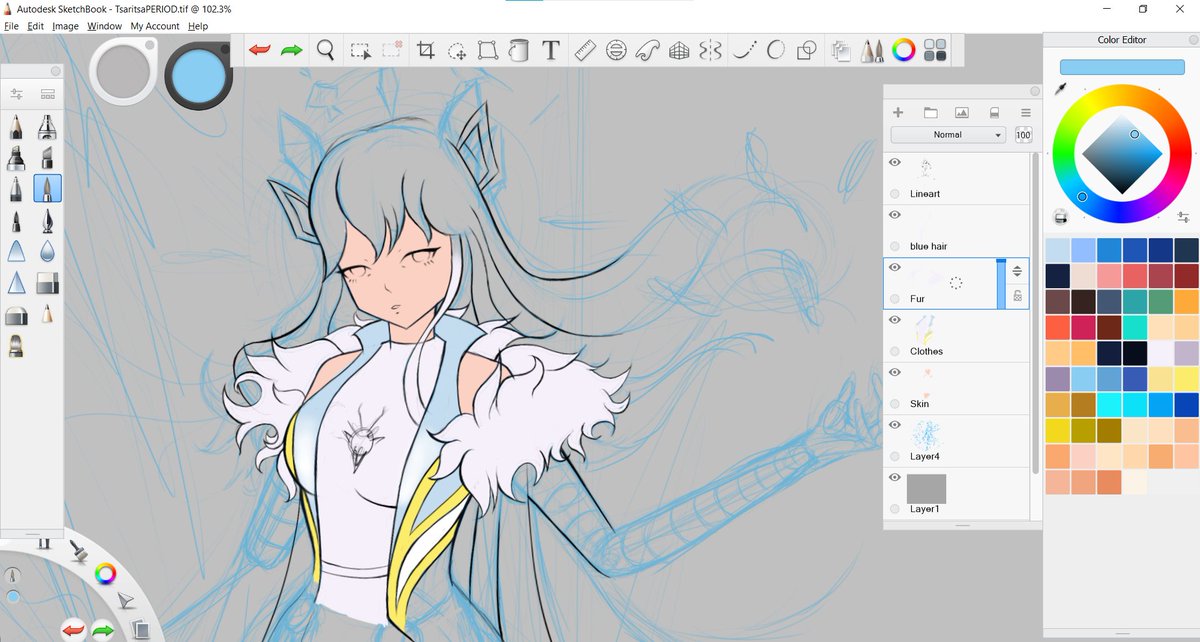Toggle the Brush Palette toolbar icon
The width and height of the screenshot is (1200, 642).
(x=872, y=50)
